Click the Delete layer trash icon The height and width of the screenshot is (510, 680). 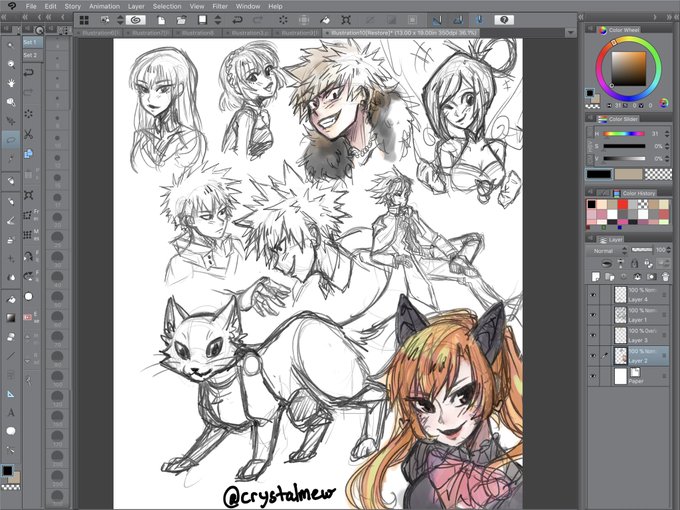click(665, 276)
